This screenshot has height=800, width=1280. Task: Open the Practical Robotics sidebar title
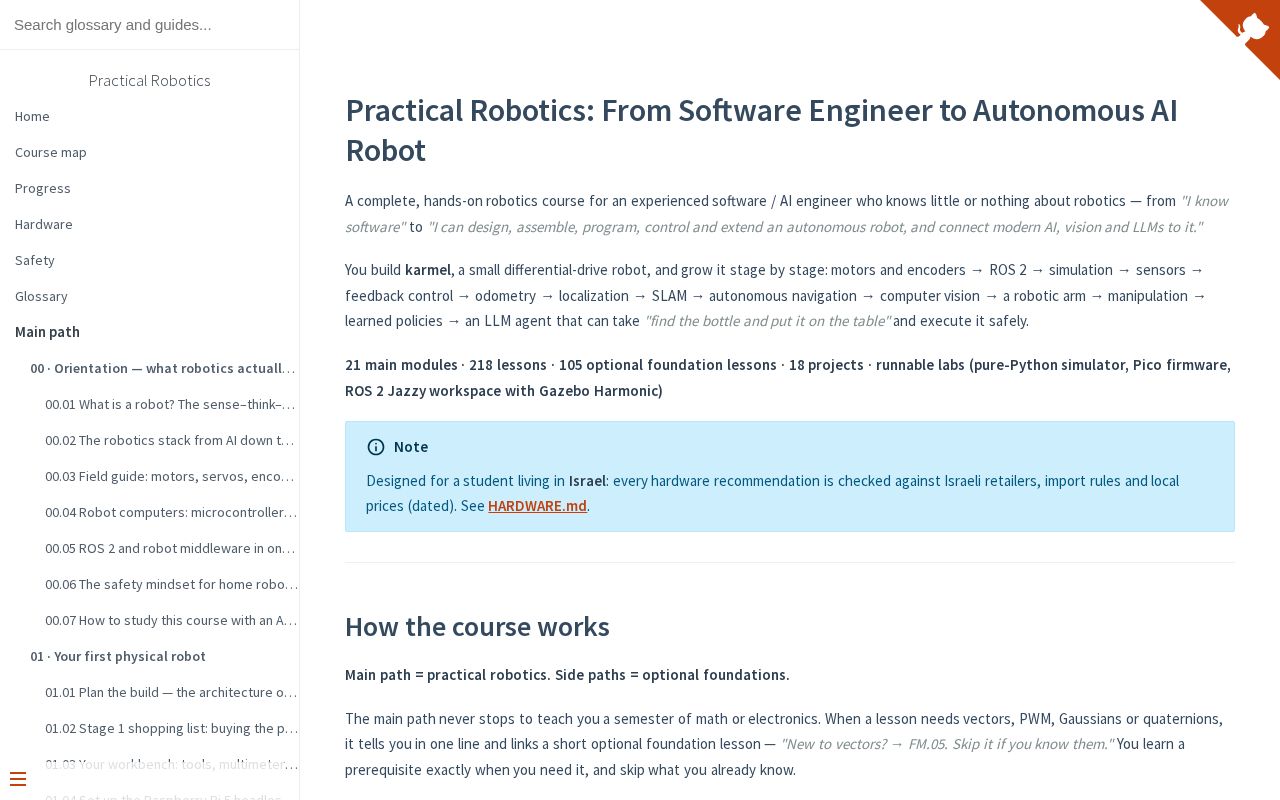tap(149, 80)
